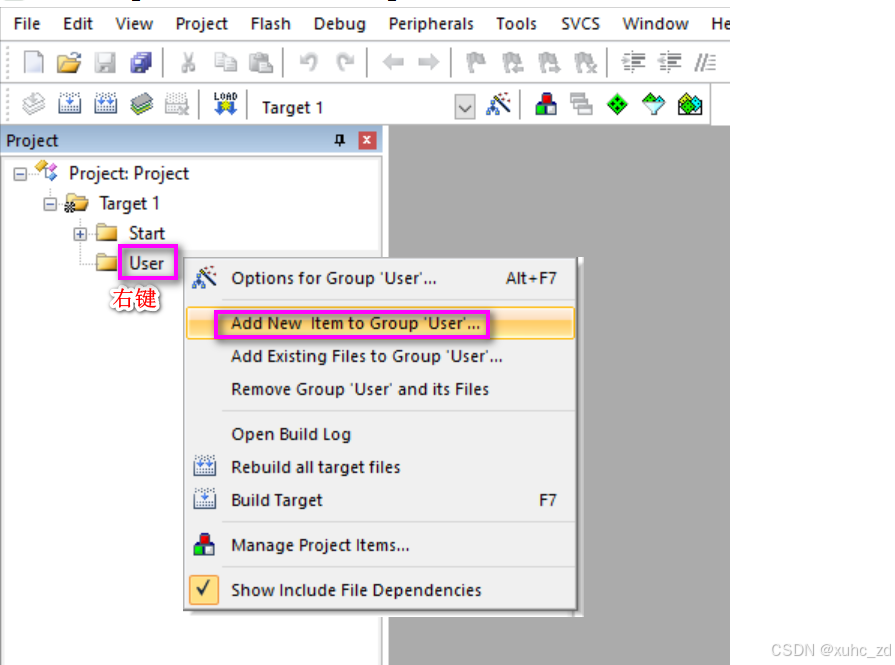Open the Target 1 selection dropdown
Image resolution: width=895 pixels, height=665 pixels.
(465, 107)
